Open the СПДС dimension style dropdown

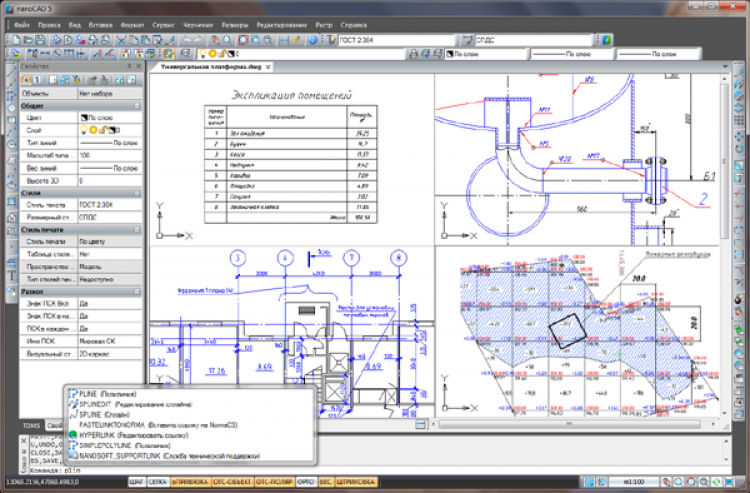[x=534, y=40]
